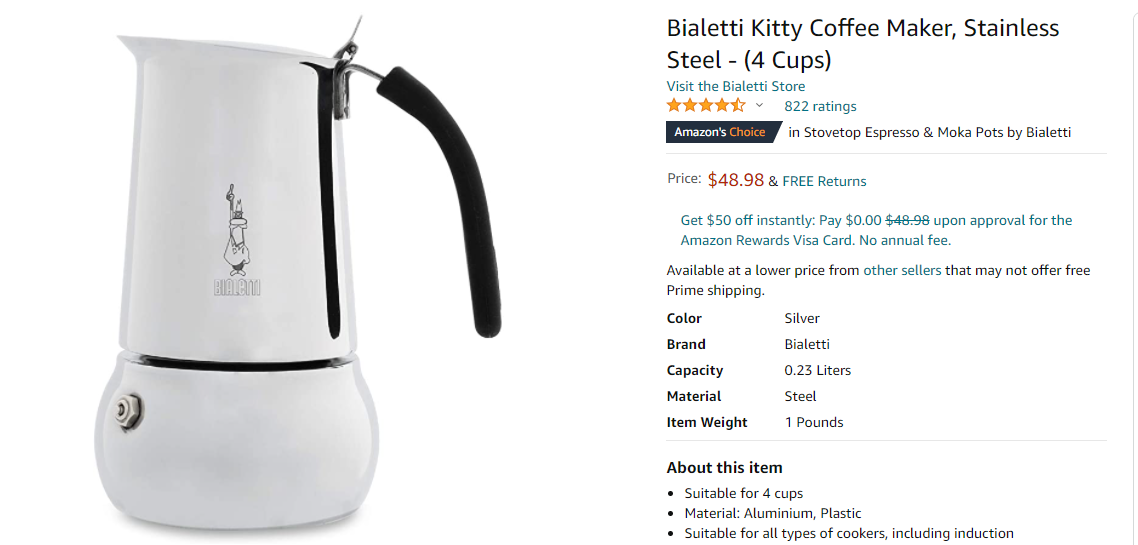The width and height of the screenshot is (1138, 545).
Task: Expand the ratings breakdown chevron
Action: 759,105
